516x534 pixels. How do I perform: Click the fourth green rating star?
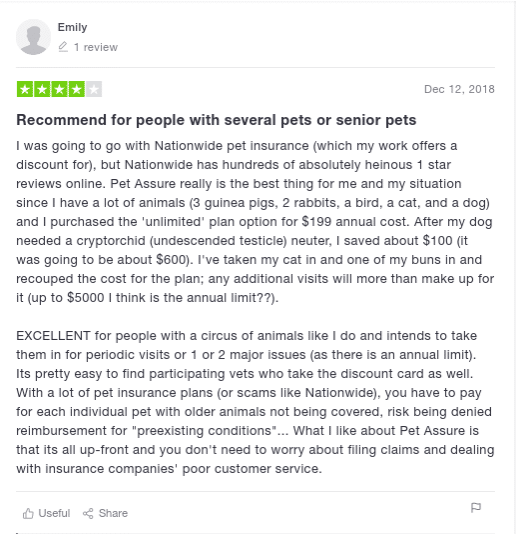tap(77, 89)
